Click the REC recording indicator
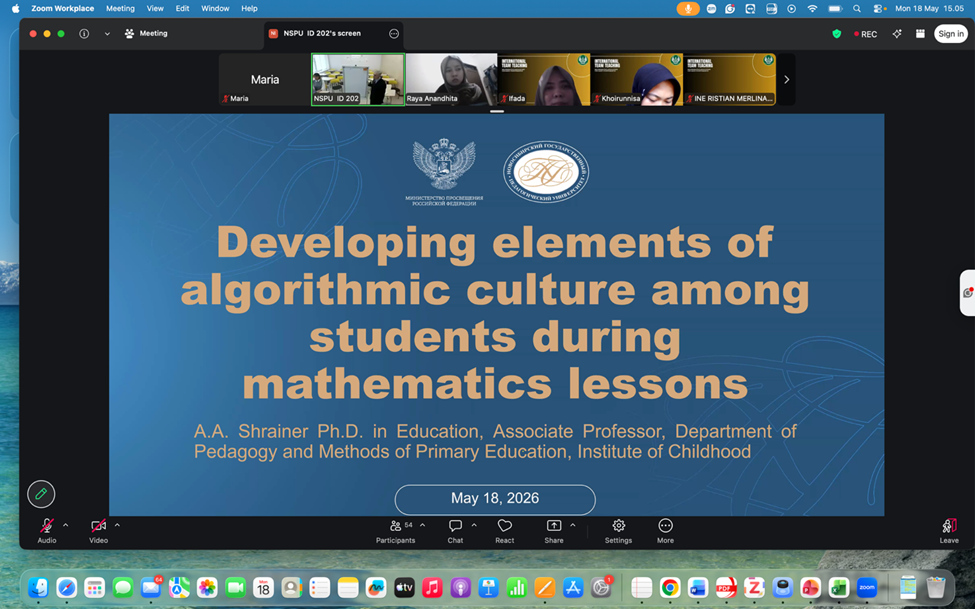This screenshot has width=975, height=609. pyautogui.click(x=866, y=34)
